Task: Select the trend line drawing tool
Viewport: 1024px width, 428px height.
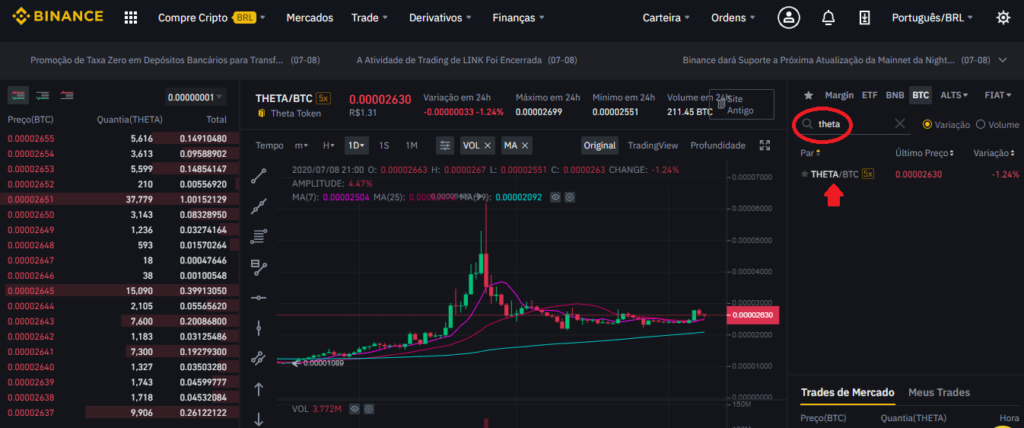Action: click(259, 176)
